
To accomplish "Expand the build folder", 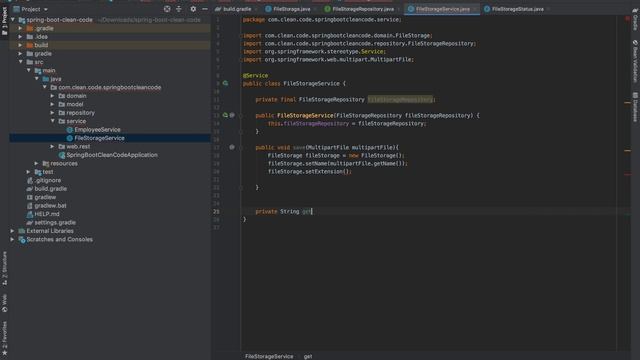I will [20, 45].
